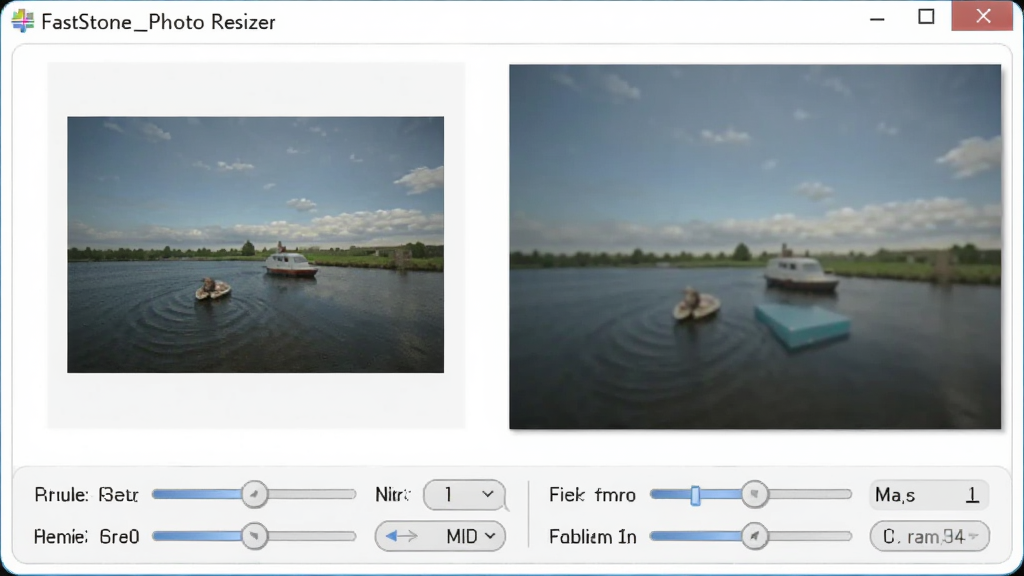Click the slider handle in the bottom-left slider row

click(x=254, y=536)
